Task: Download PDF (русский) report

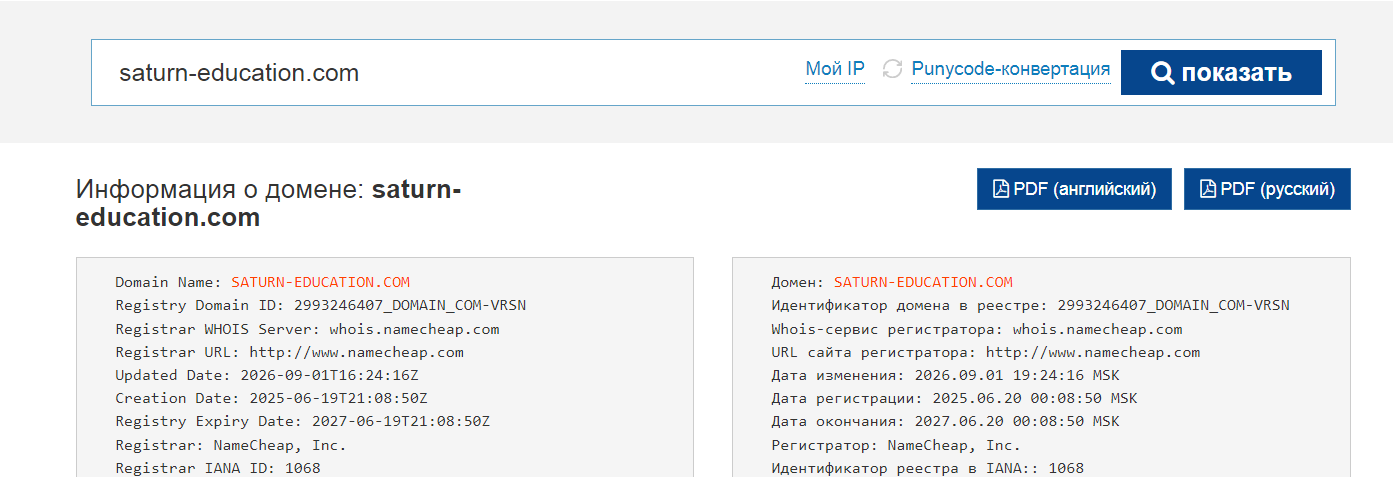Action: (1267, 189)
